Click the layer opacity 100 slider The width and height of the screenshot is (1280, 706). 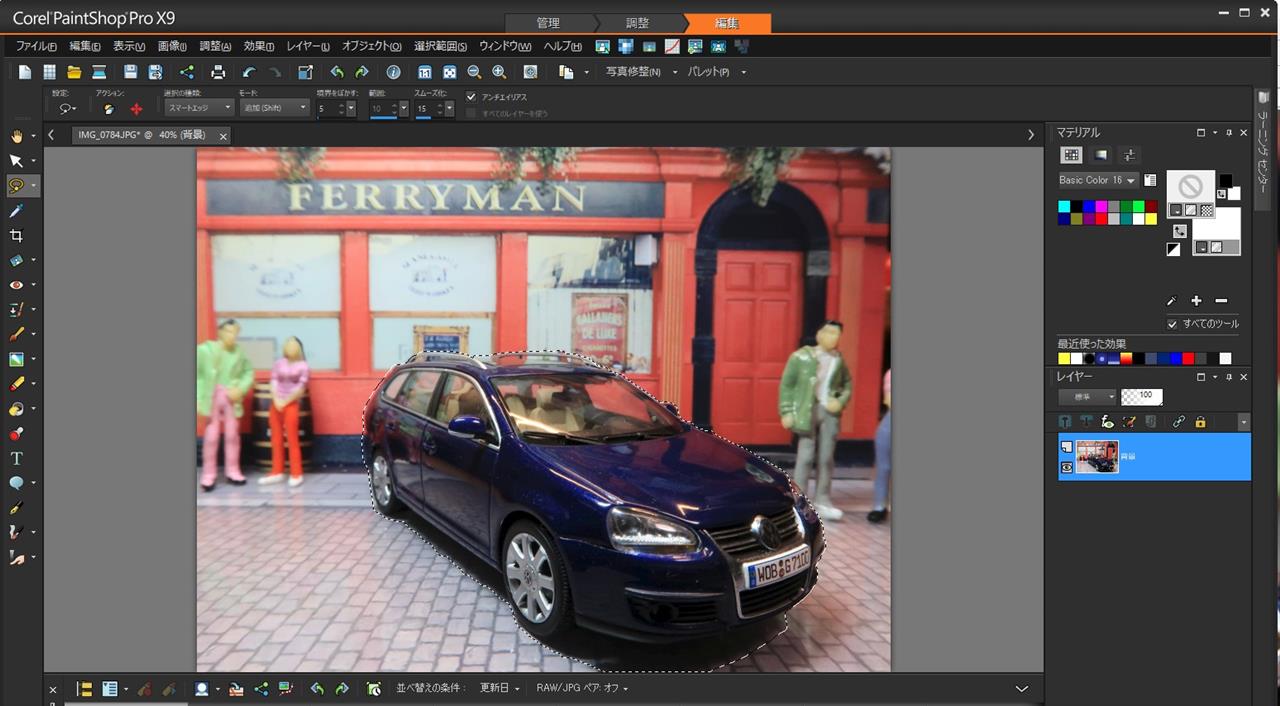pos(1141,397)
